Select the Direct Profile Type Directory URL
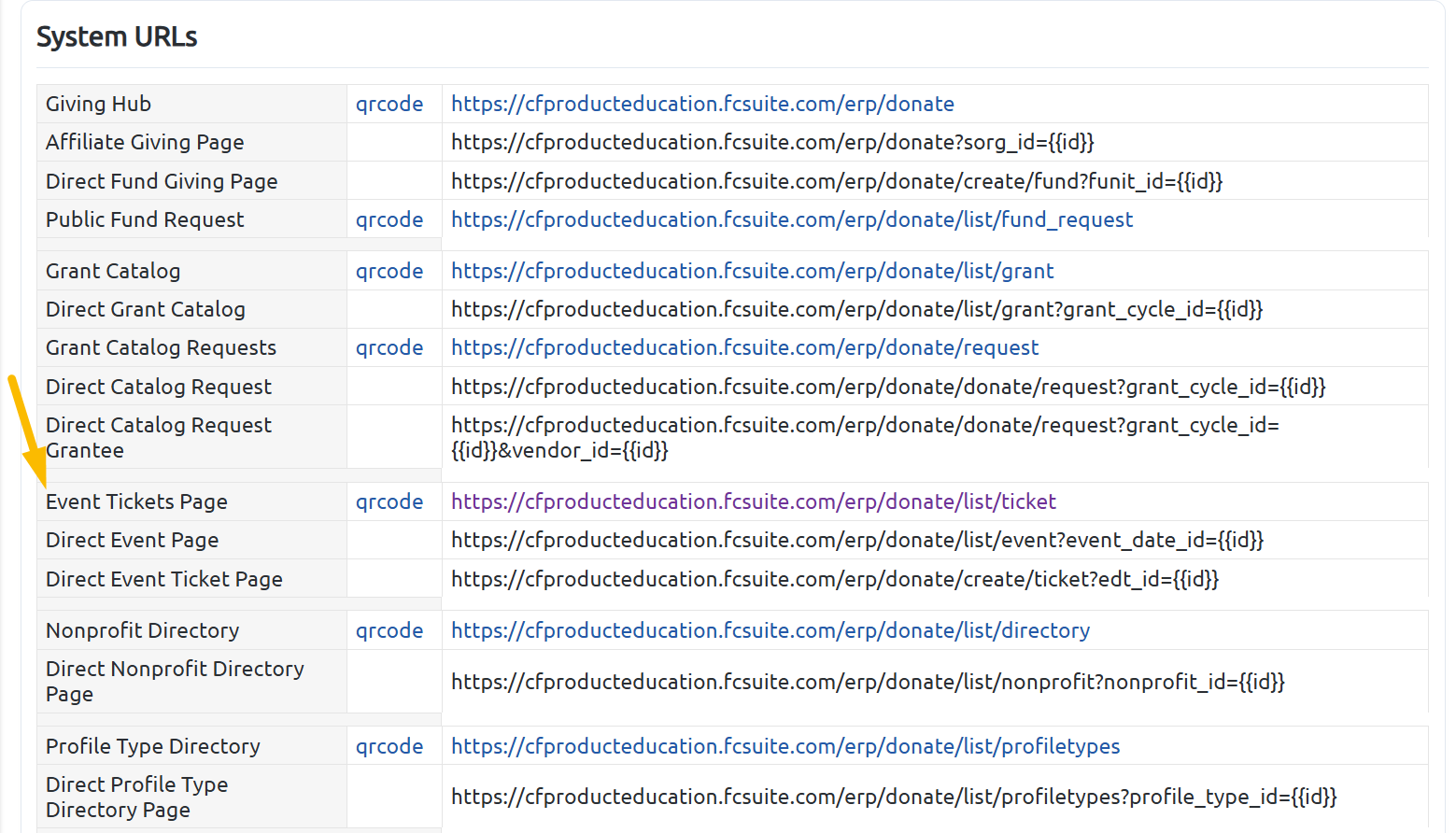This screenshot has width=1456, height=833. tap(894, 797)
